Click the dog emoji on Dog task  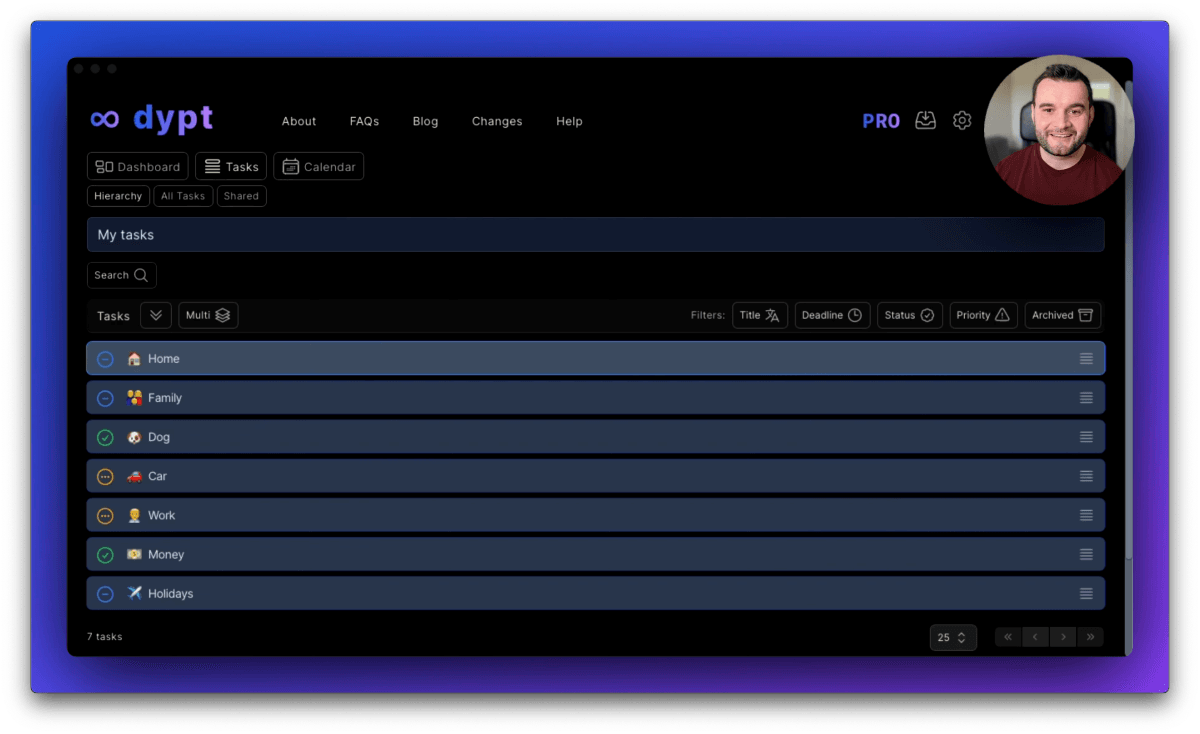tap(134, 437)
